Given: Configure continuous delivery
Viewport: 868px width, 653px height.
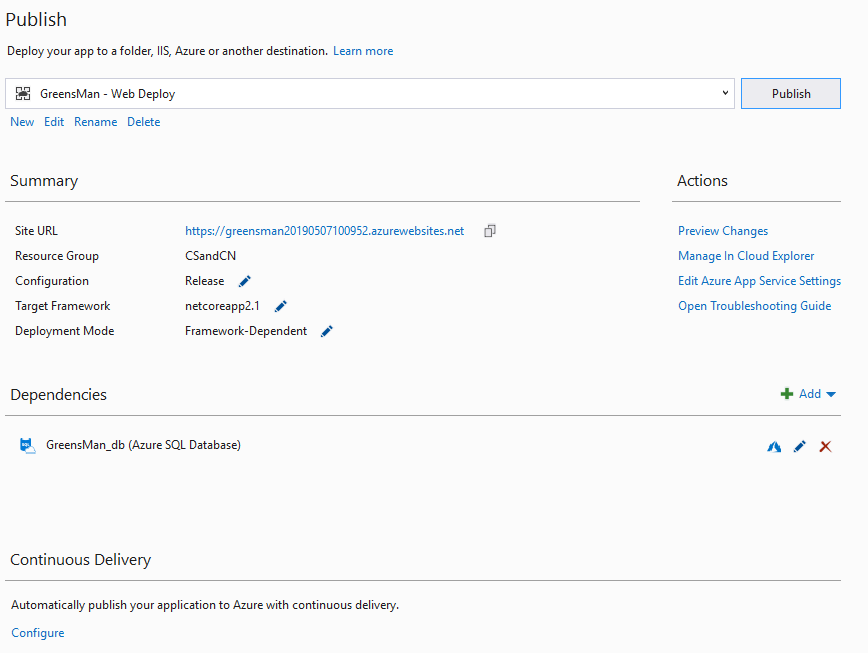Looking at the screenshot, I should [38, 633].
